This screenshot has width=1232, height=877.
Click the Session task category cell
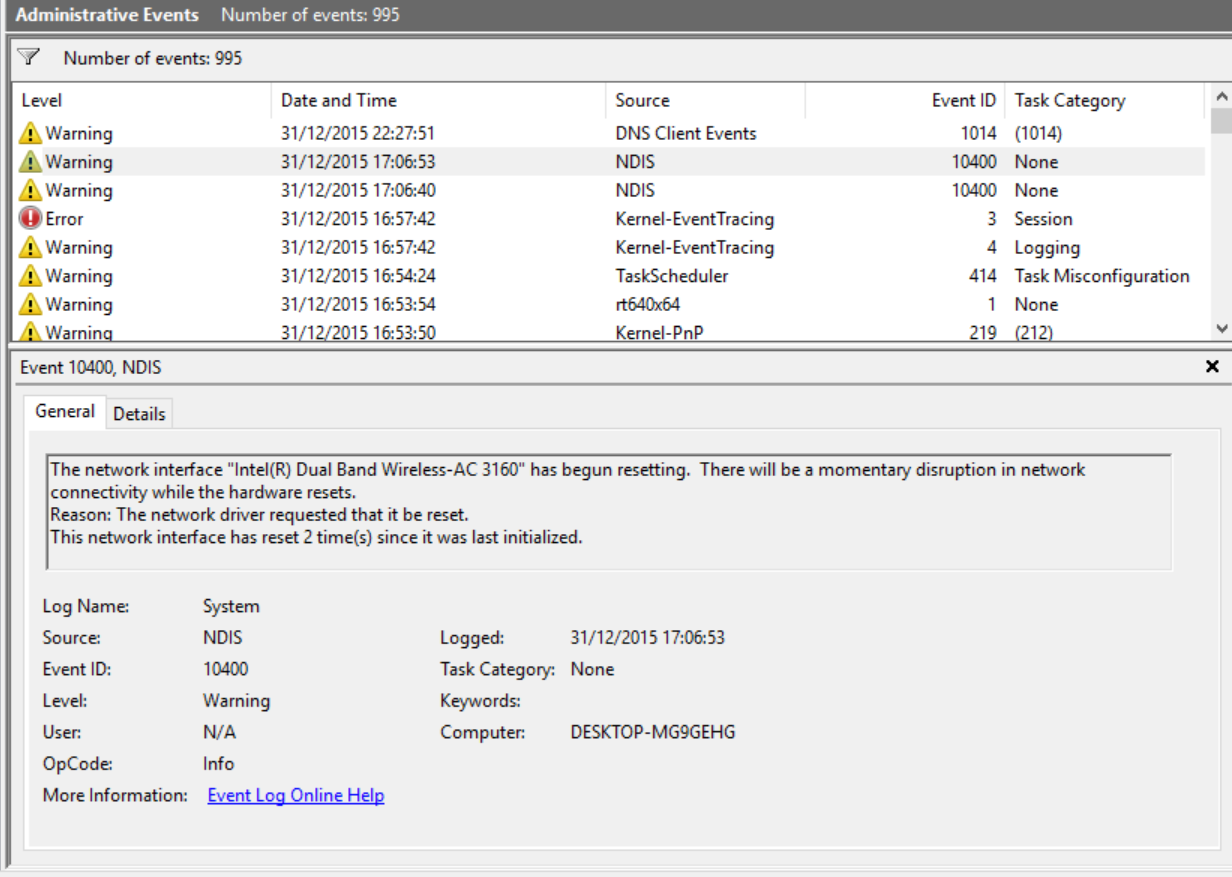tap(1043, 219)
